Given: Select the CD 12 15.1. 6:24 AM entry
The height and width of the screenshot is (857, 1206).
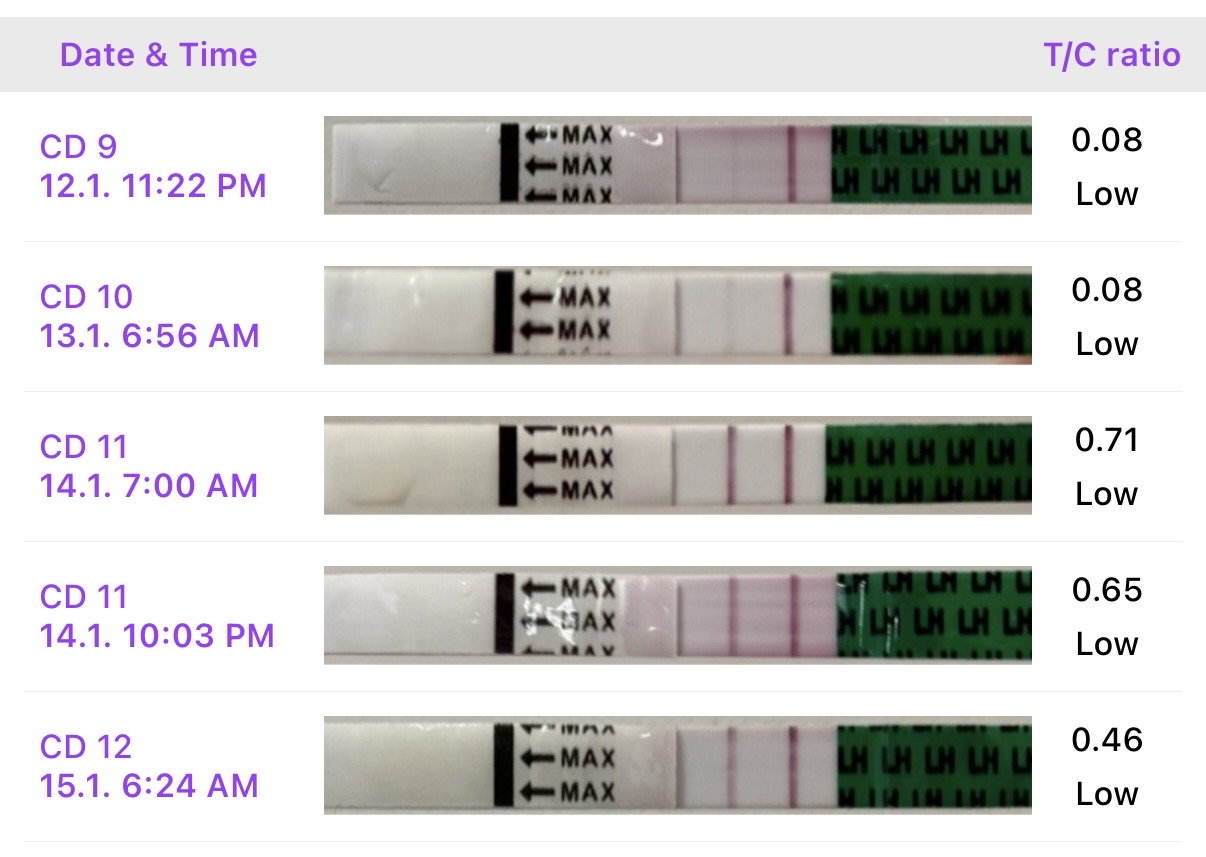Looking at the screenshot, I should click(x=149, y=766).
